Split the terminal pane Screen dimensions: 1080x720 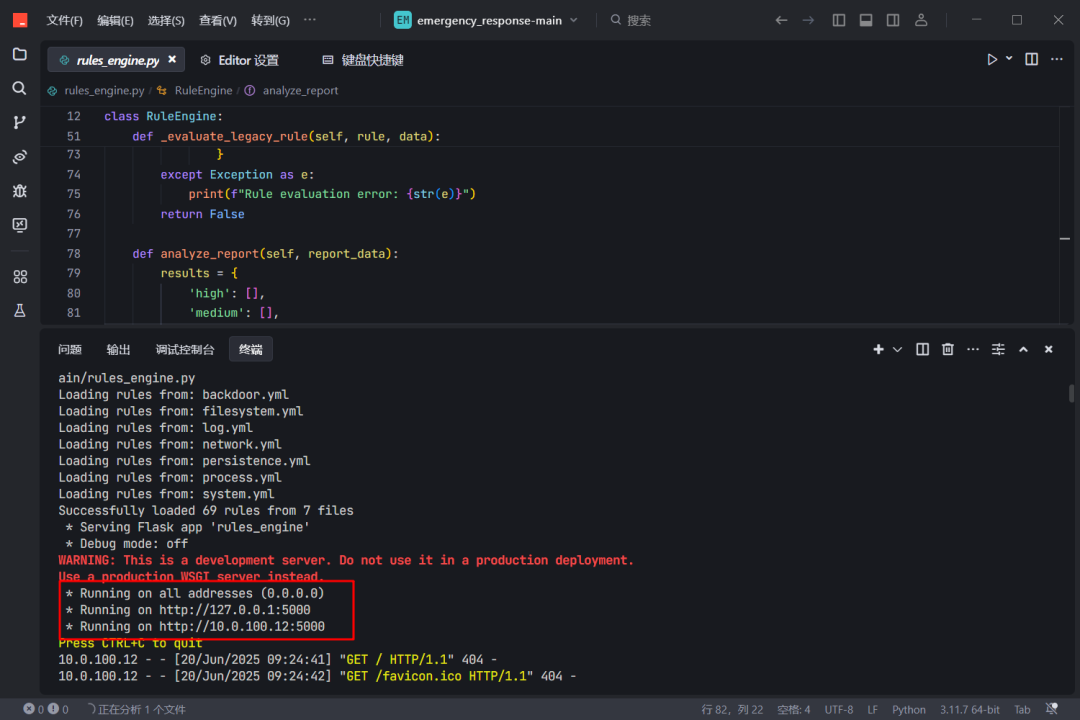click(923, 350)
